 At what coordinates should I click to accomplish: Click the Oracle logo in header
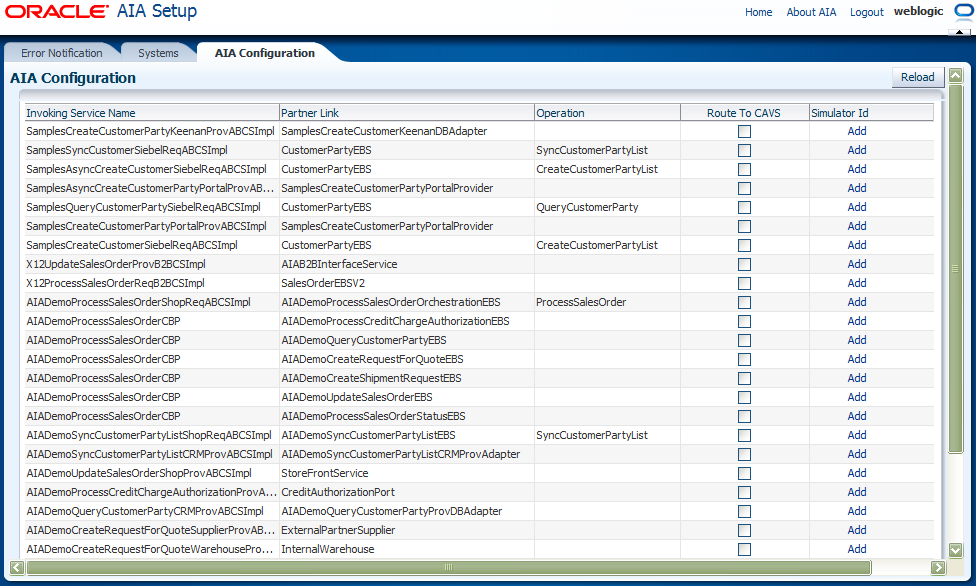coord(57,11)
